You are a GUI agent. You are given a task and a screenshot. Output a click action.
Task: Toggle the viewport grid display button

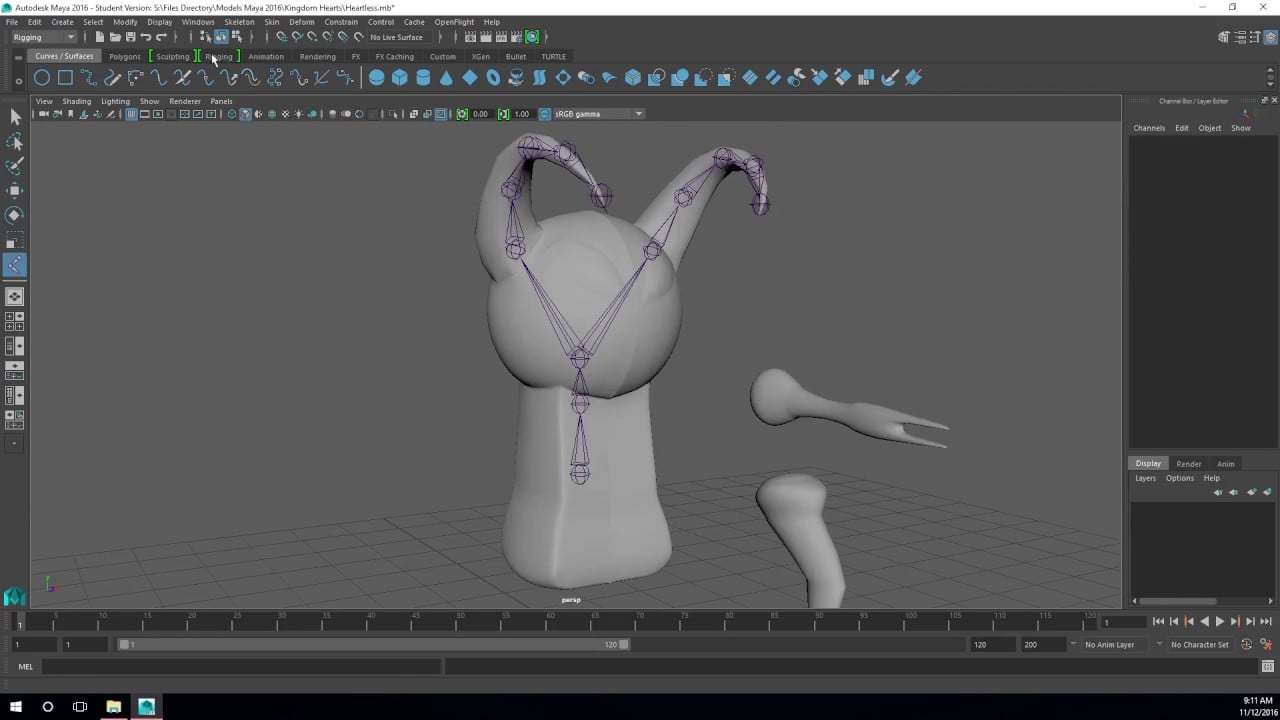point(131,114)
